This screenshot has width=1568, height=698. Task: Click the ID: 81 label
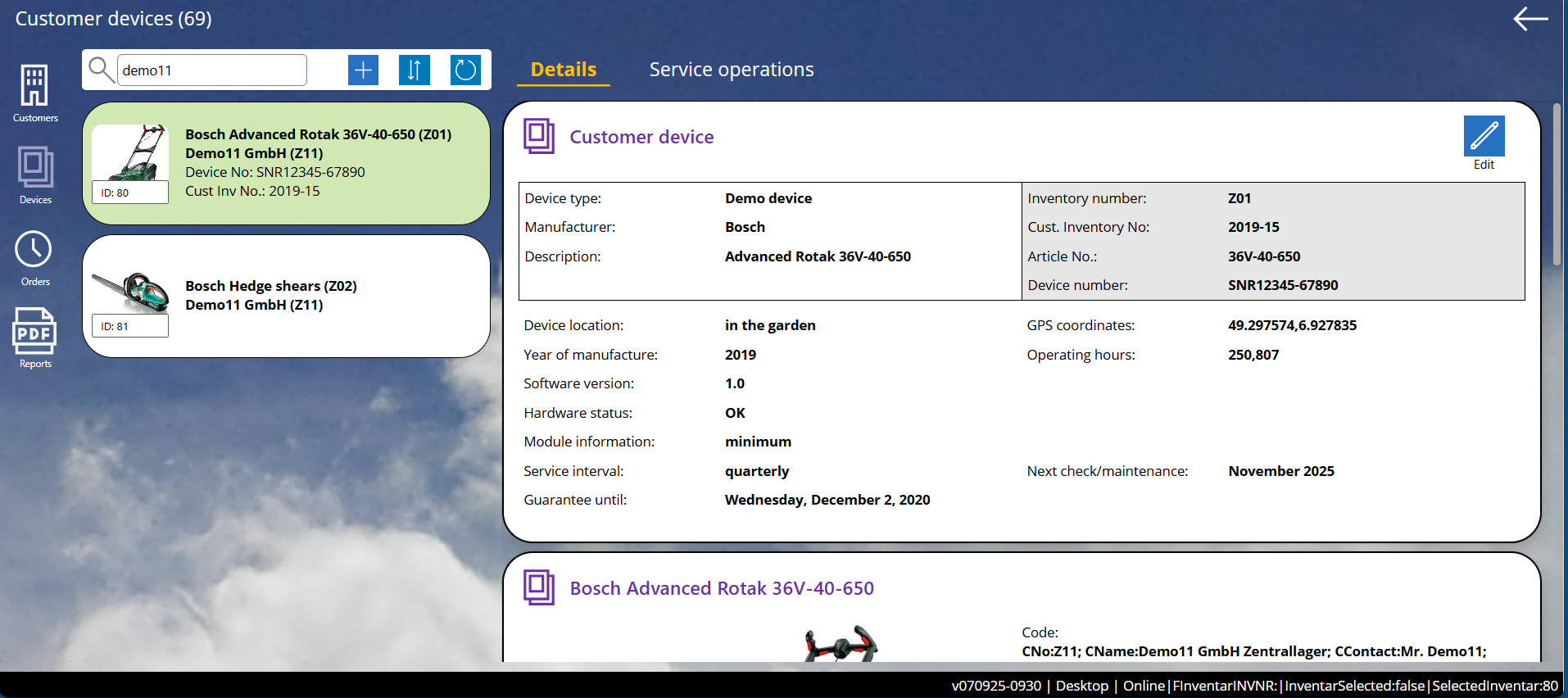[130, 326]
